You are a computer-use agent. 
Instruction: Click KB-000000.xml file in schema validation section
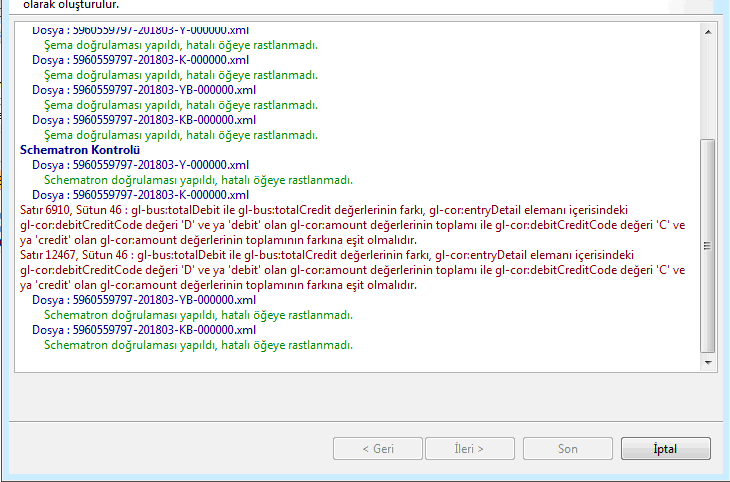coord(144,120)
